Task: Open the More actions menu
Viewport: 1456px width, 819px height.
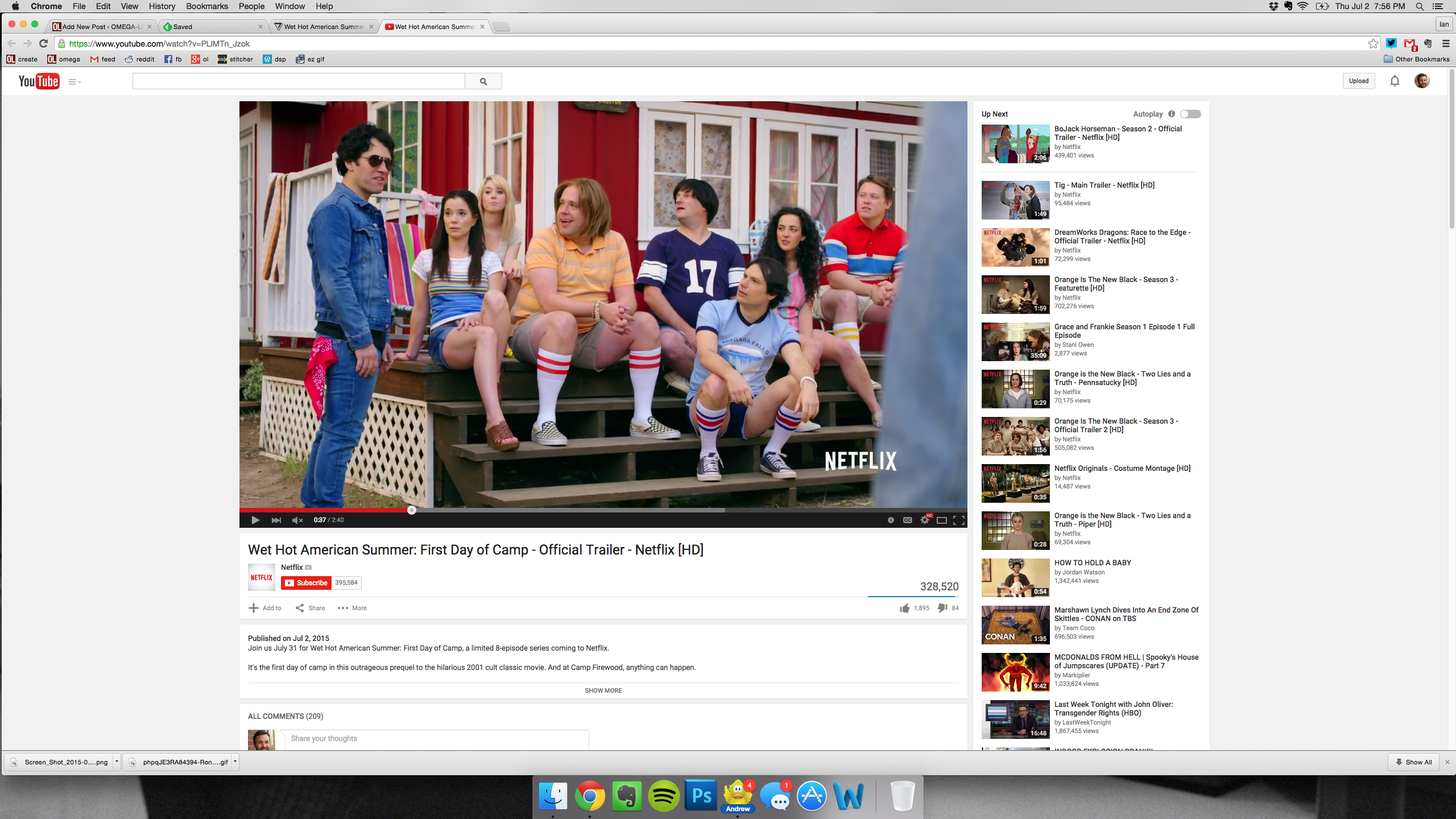Action: [x=352, y=608]
